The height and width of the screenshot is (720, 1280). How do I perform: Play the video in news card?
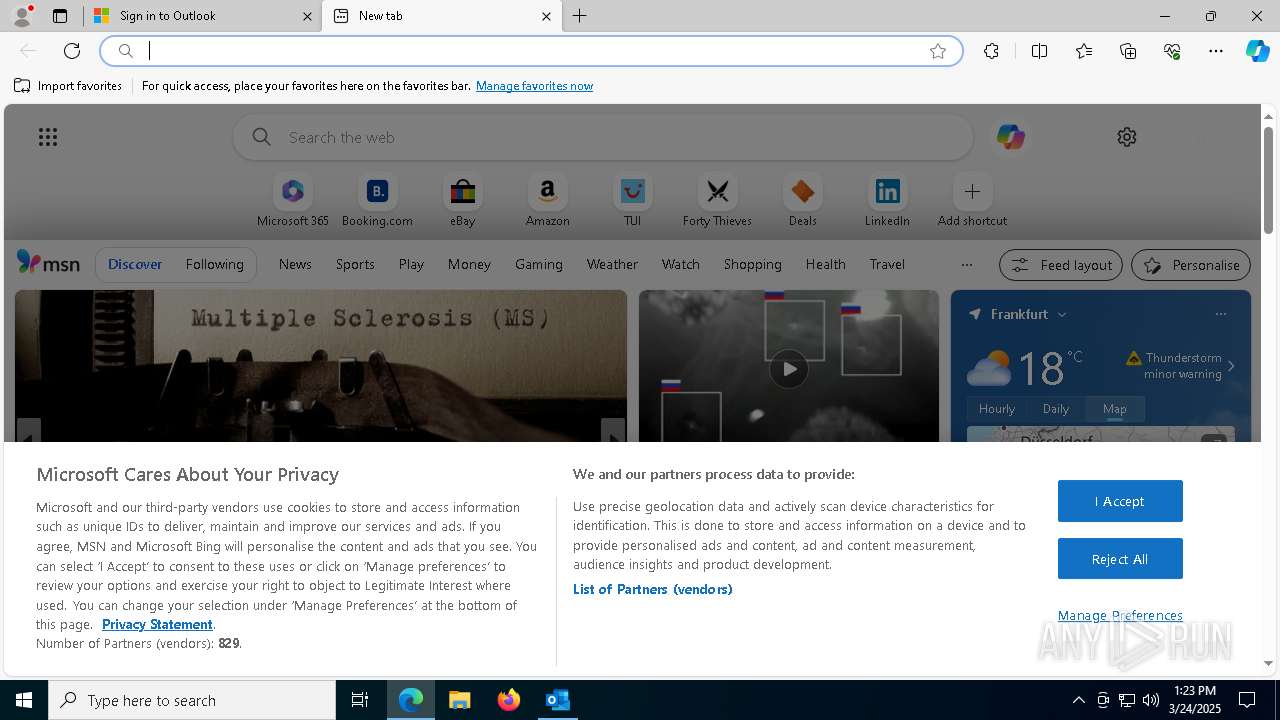pyautogui.click(x=789, y=369)
